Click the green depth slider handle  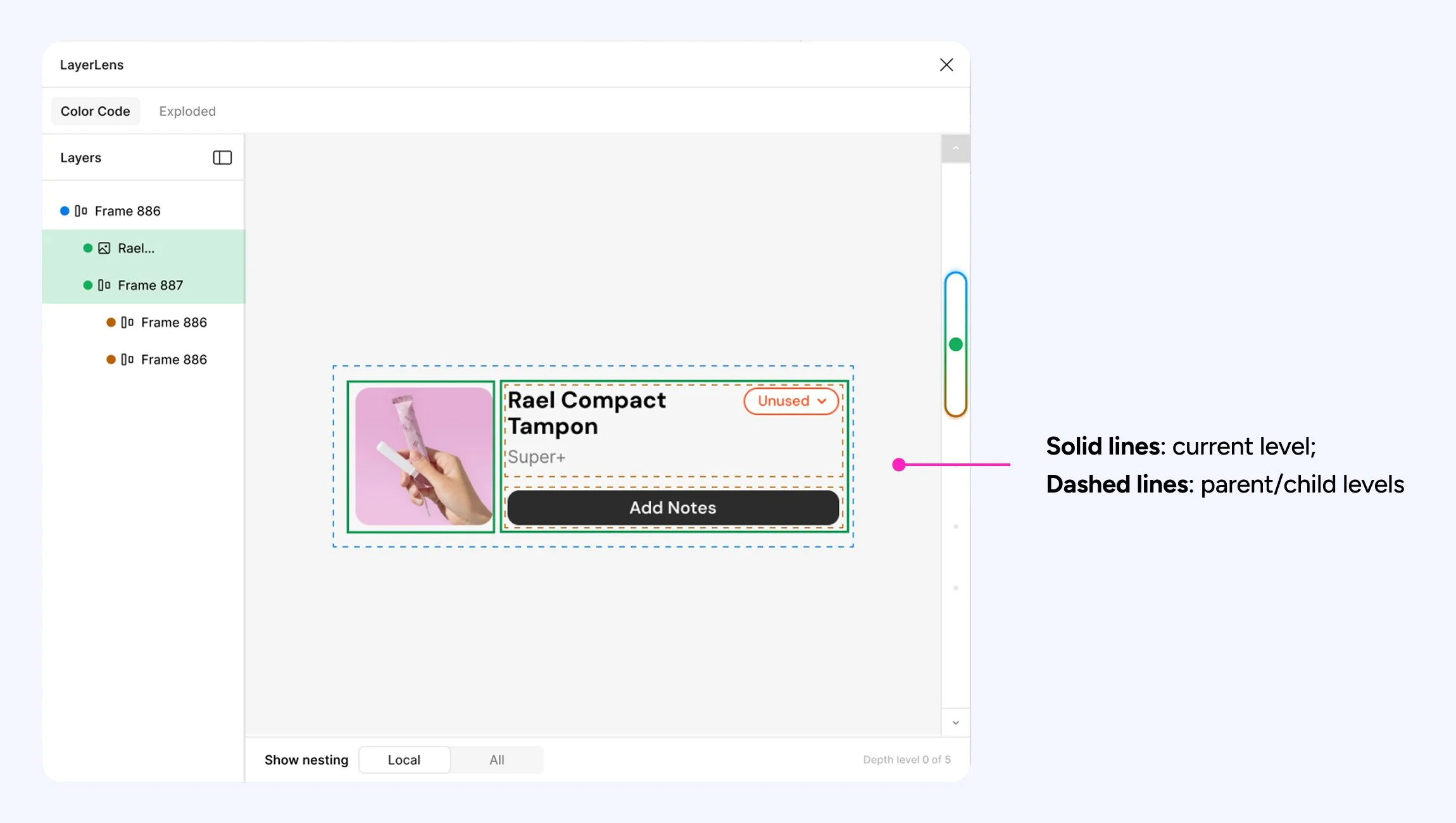pyautogui.click(x=956, y=344)
